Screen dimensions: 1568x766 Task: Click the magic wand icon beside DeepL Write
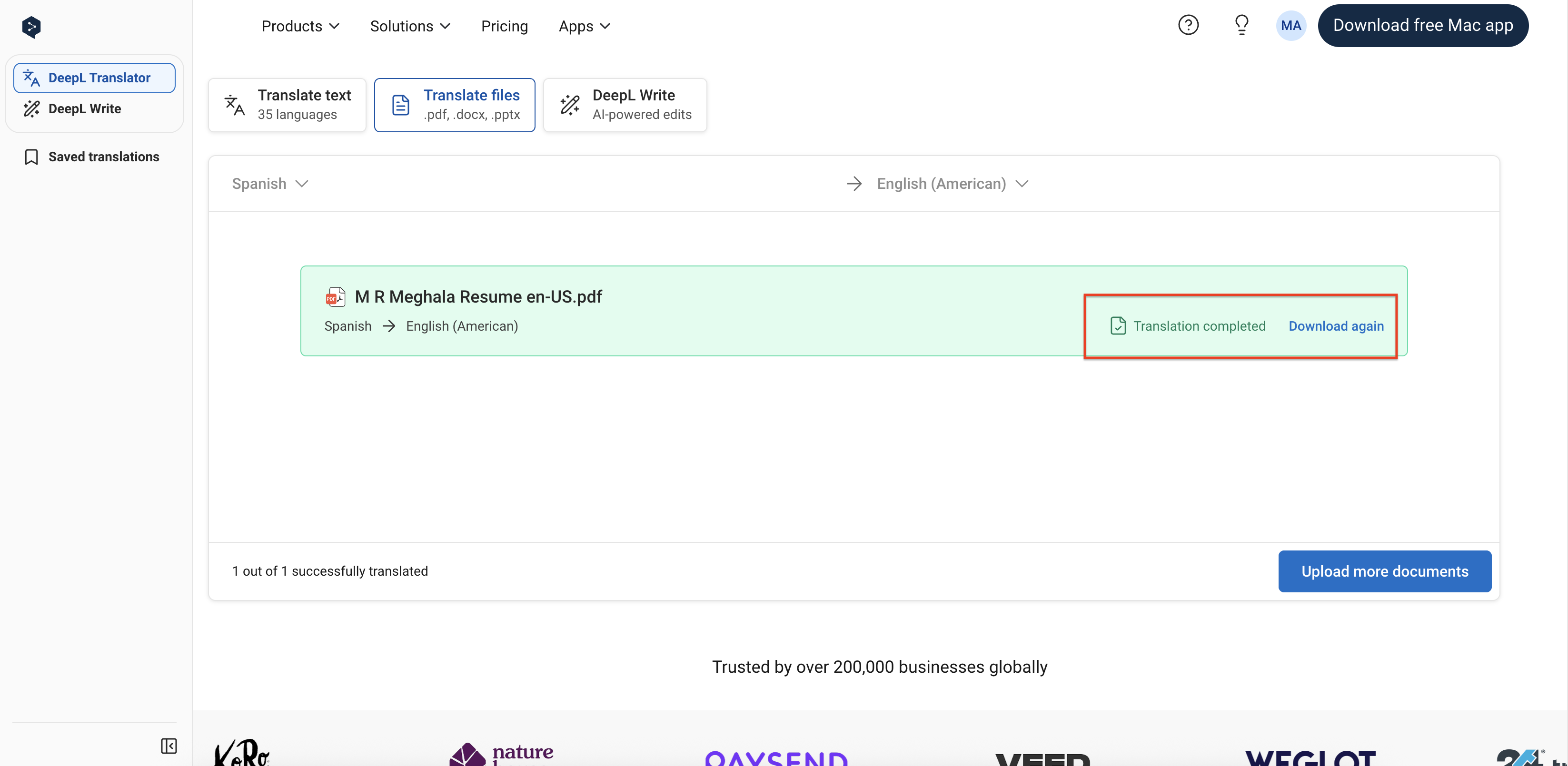pos(31,108)
